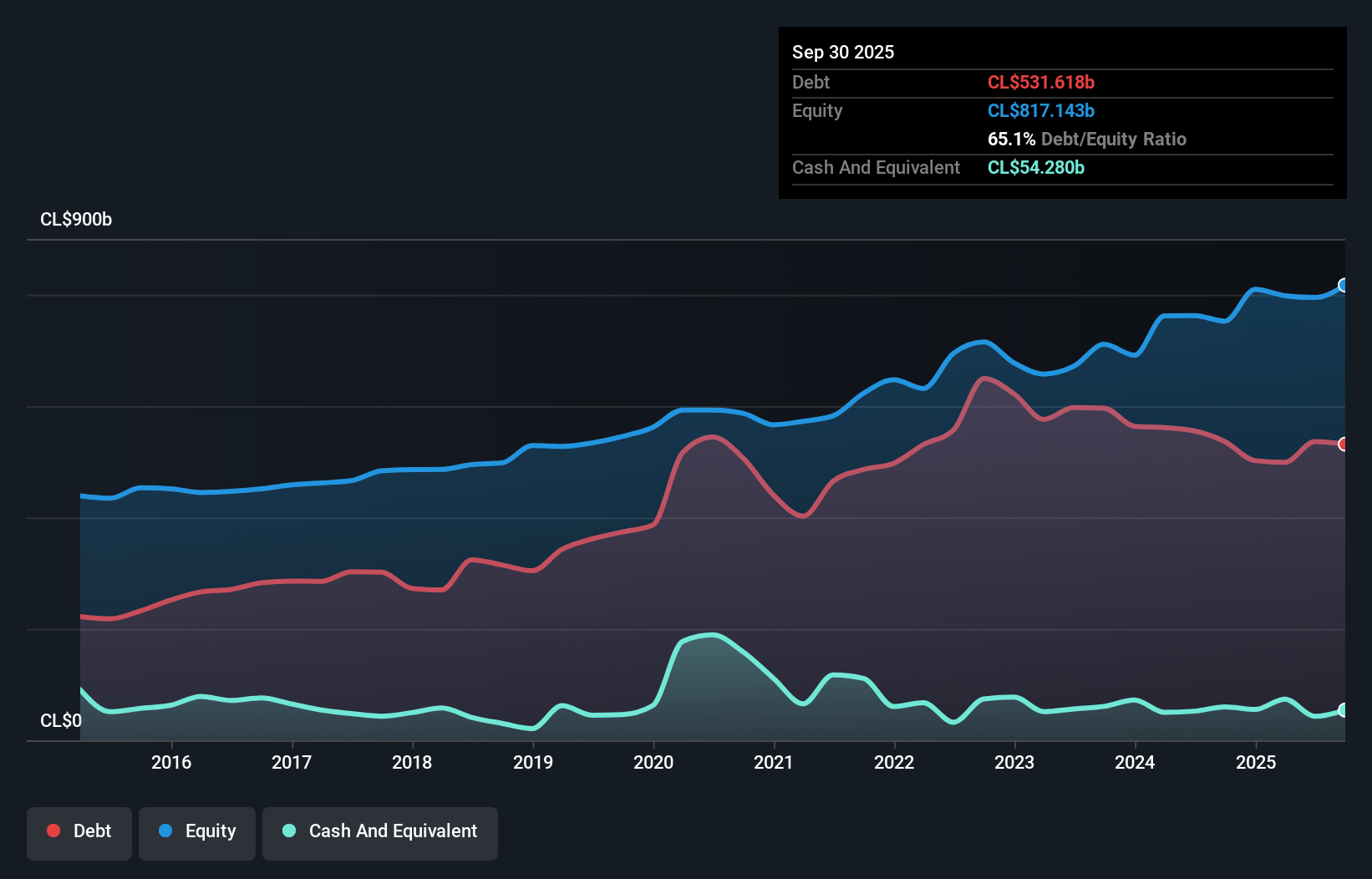Click the blue Equity legend dot
This screenshot has height=879, width=1372.
[x=165, y=831]
